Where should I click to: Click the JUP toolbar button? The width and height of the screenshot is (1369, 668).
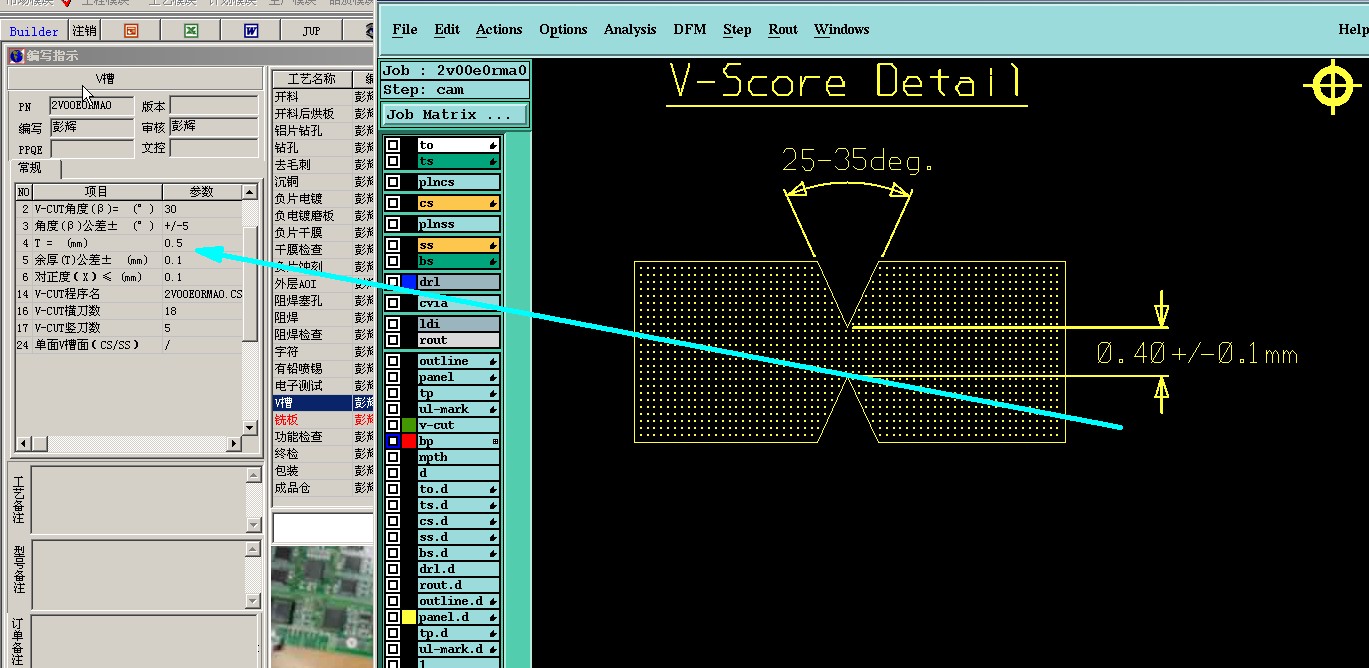pyautogui.click(x=311, y=31)
